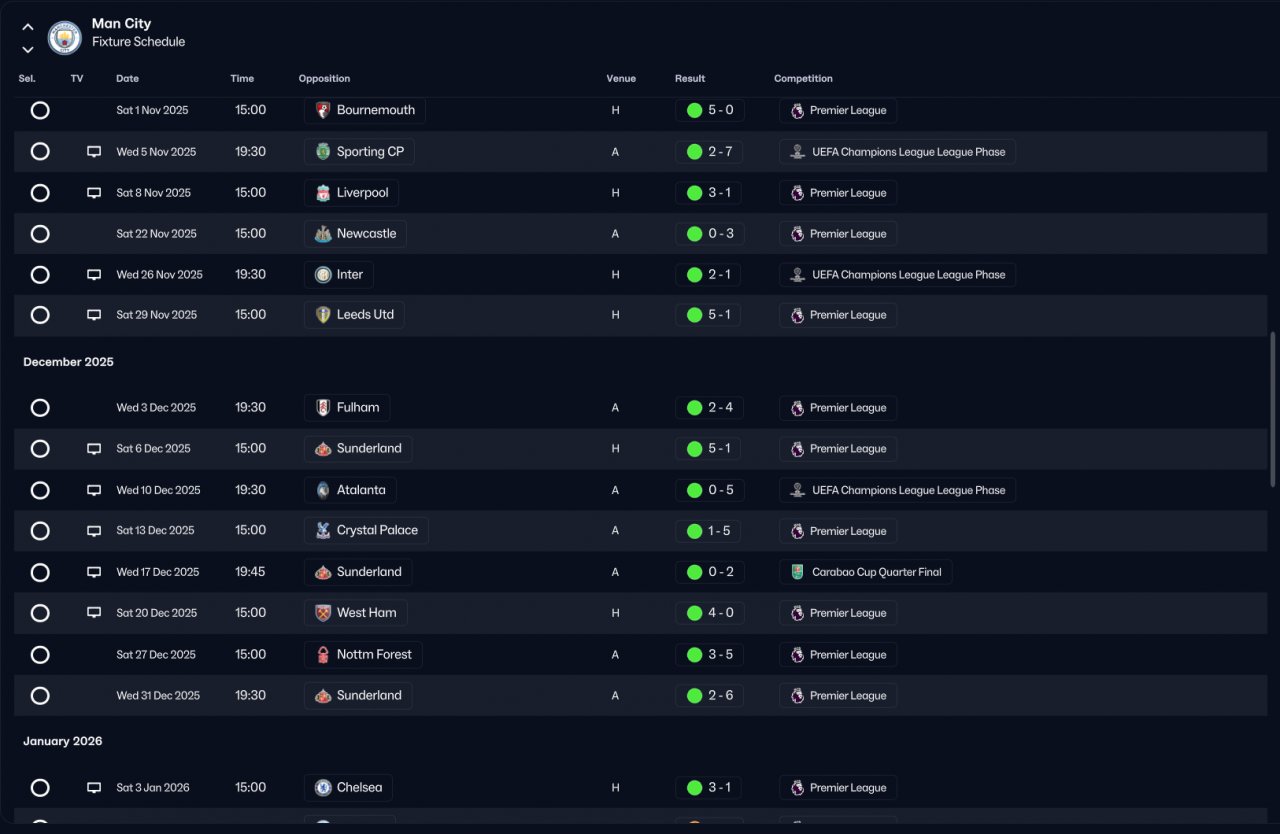Screen dimensions: 1280x834
Task: View the 0 - 2 Carabao Cup result
Action: (x=709, y=572)
